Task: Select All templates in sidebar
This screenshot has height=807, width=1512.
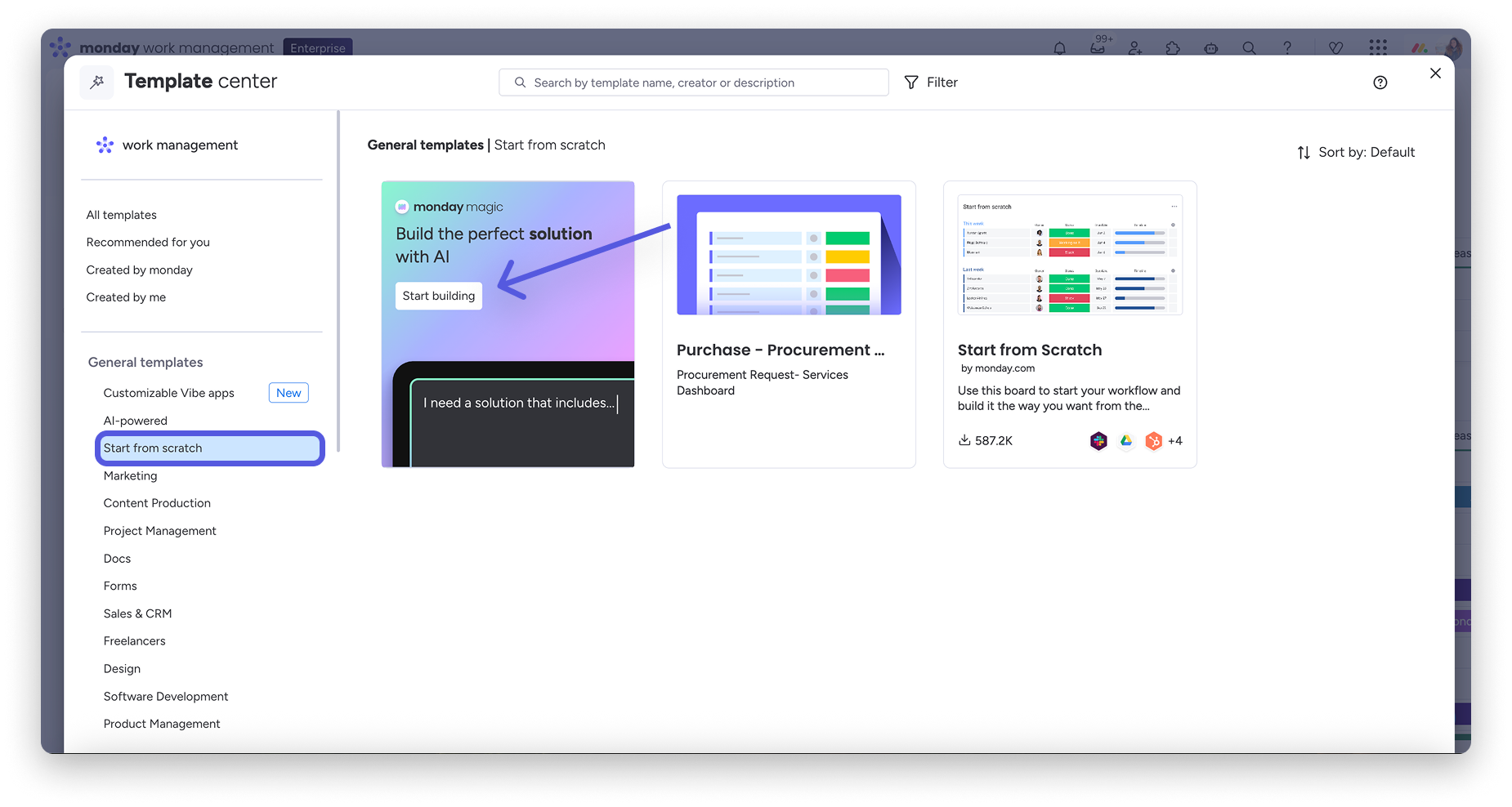Action: (122, 215)
